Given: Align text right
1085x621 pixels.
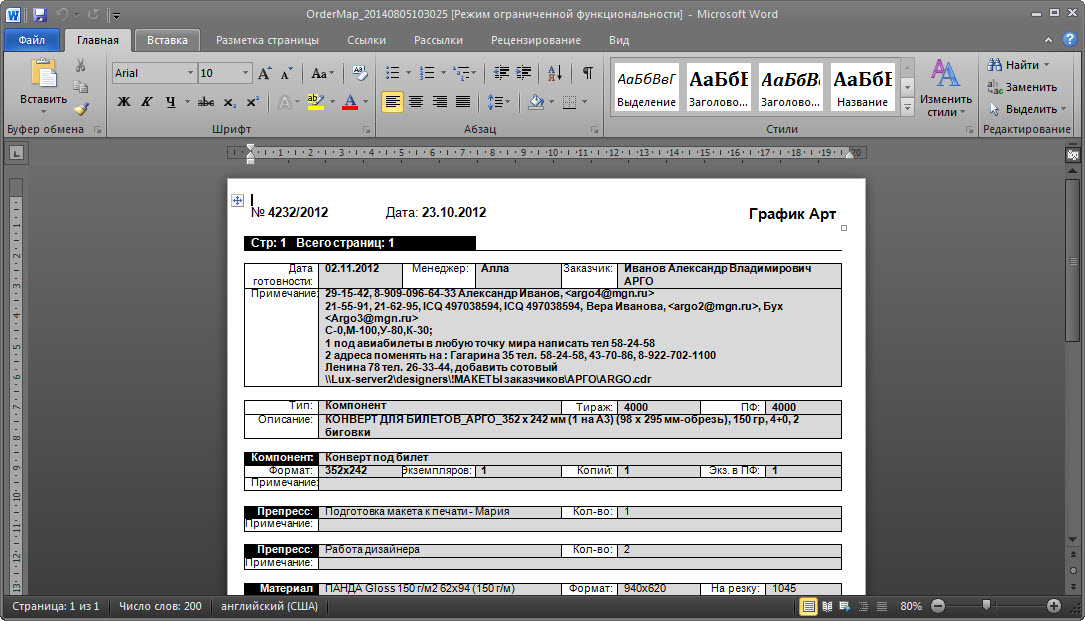Looking at the screenshot, I should (439, 102).
